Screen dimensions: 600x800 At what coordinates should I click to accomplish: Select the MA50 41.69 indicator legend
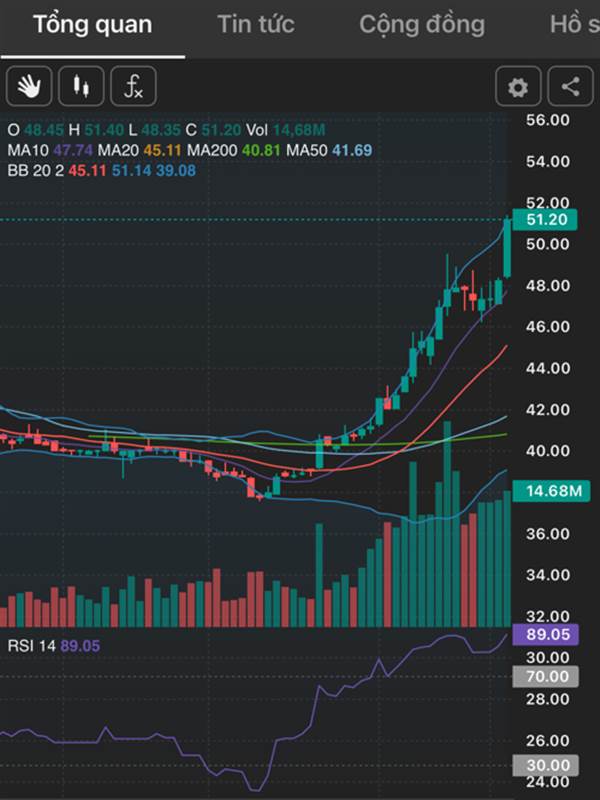[x=329, y=151]
